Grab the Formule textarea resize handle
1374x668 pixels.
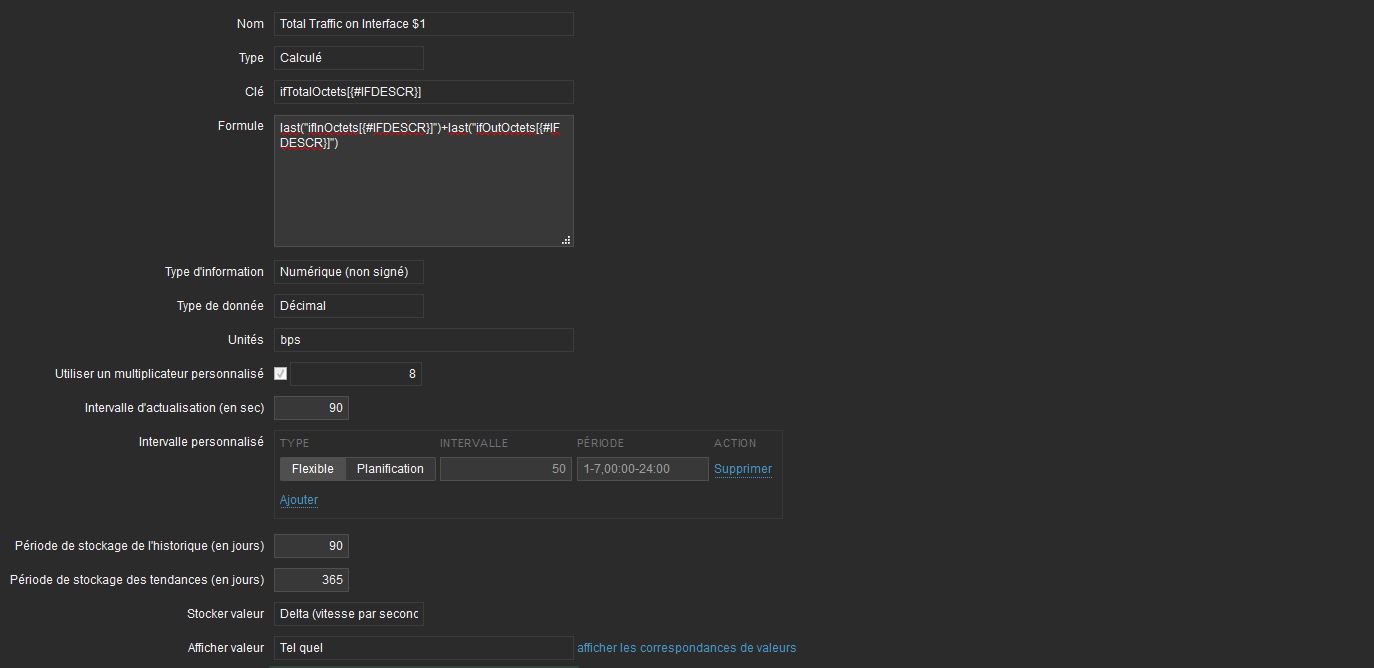(x=566, y=240)
